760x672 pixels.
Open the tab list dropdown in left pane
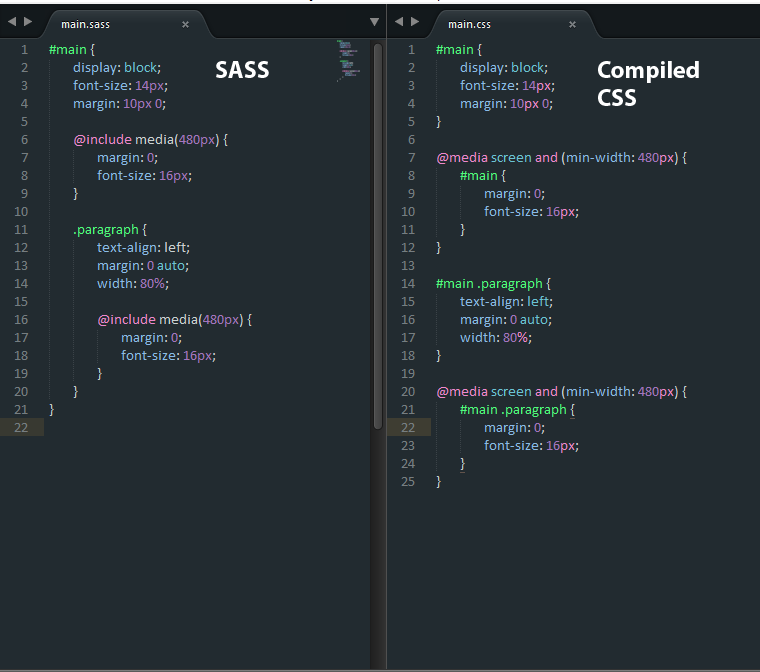[x=374, y=22]
